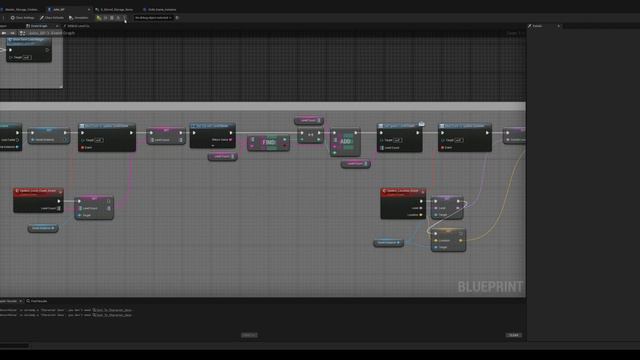640x360 pixels.
Task: Click the Simulation toolbar button
Action: click(x=78, y=18)
